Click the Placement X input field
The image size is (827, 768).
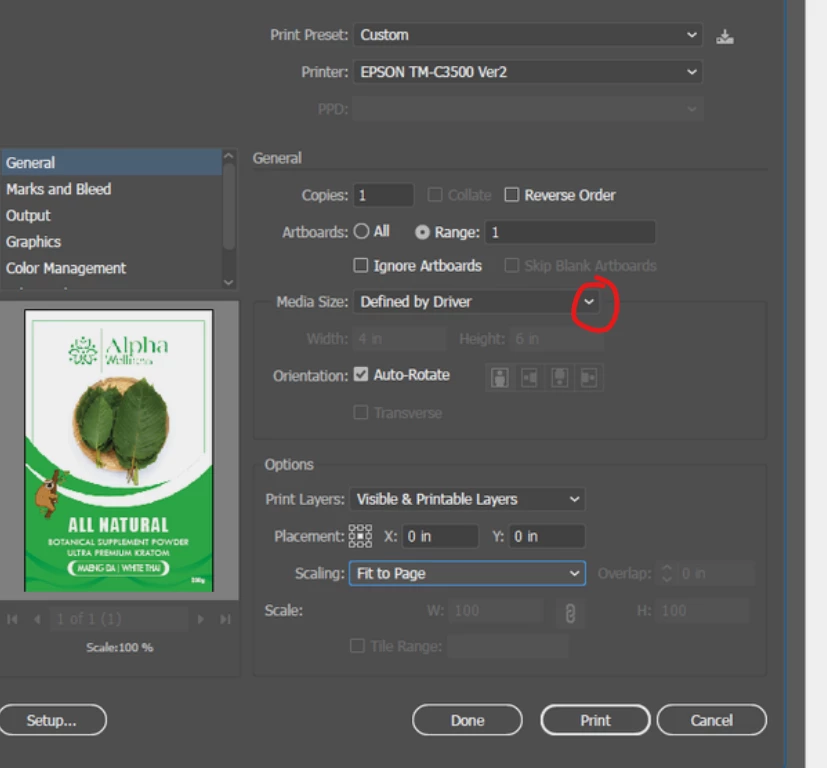440,536
